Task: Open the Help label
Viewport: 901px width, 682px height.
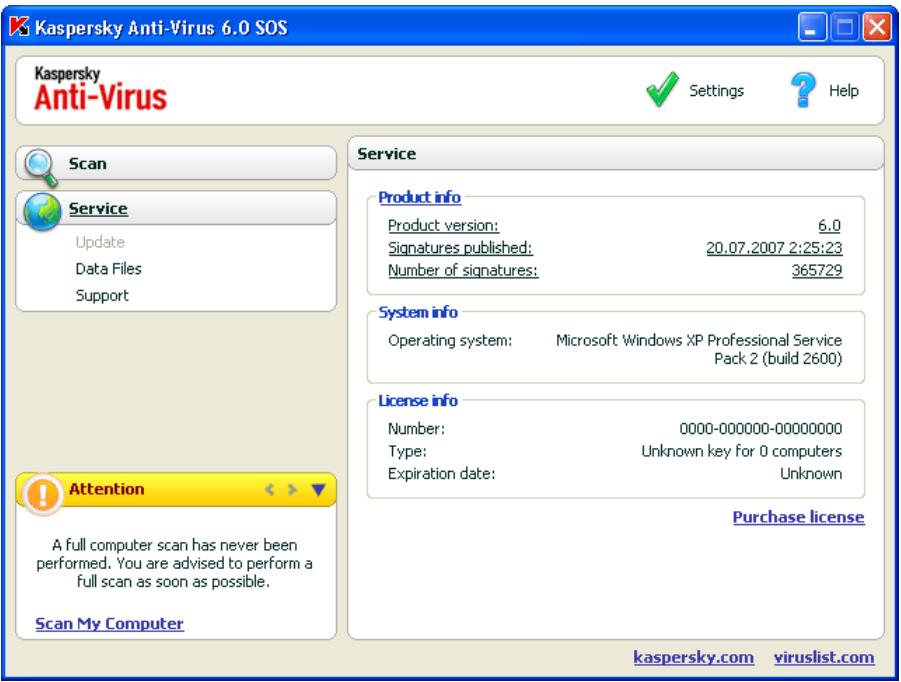Action: click(843, 91)
